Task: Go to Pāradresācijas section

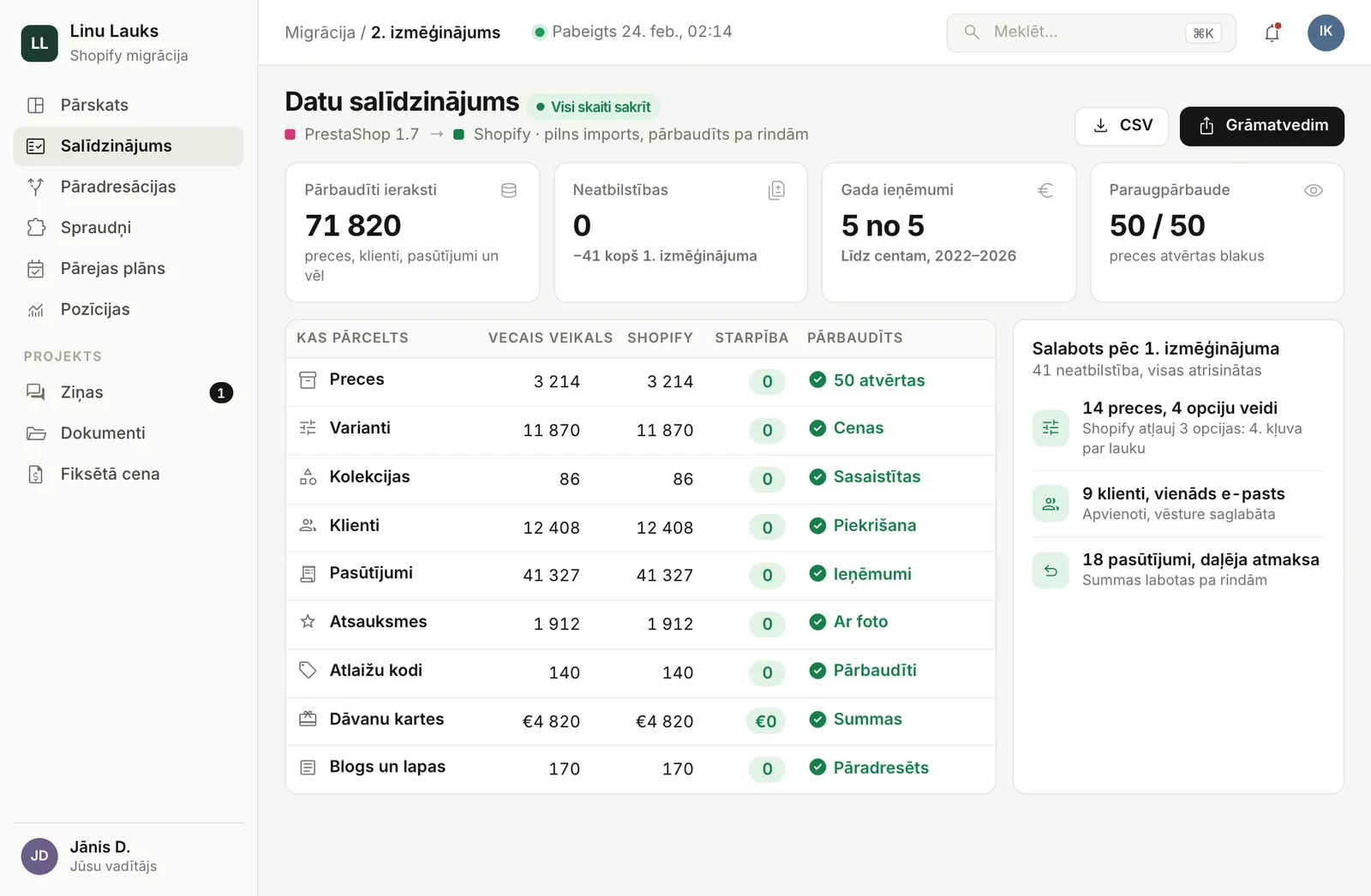Action: [129, 187]
